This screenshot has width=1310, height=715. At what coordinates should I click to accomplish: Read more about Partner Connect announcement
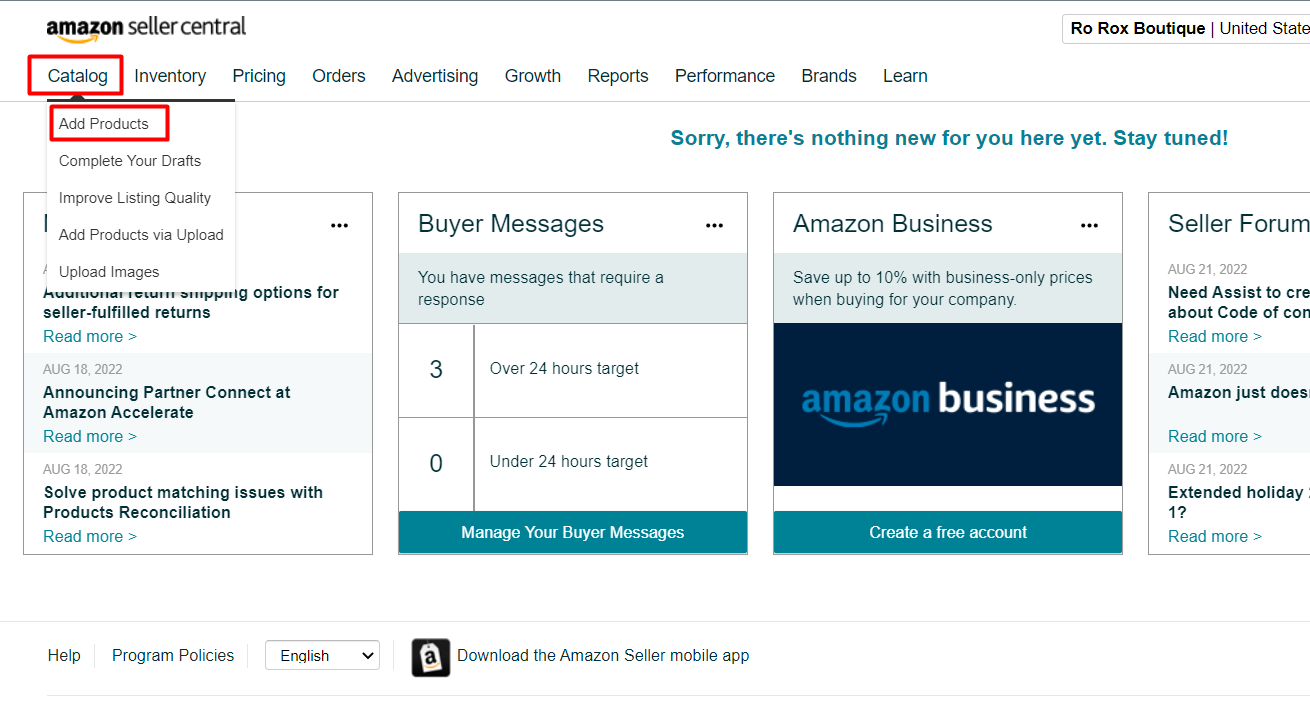(x=90, y=436)
